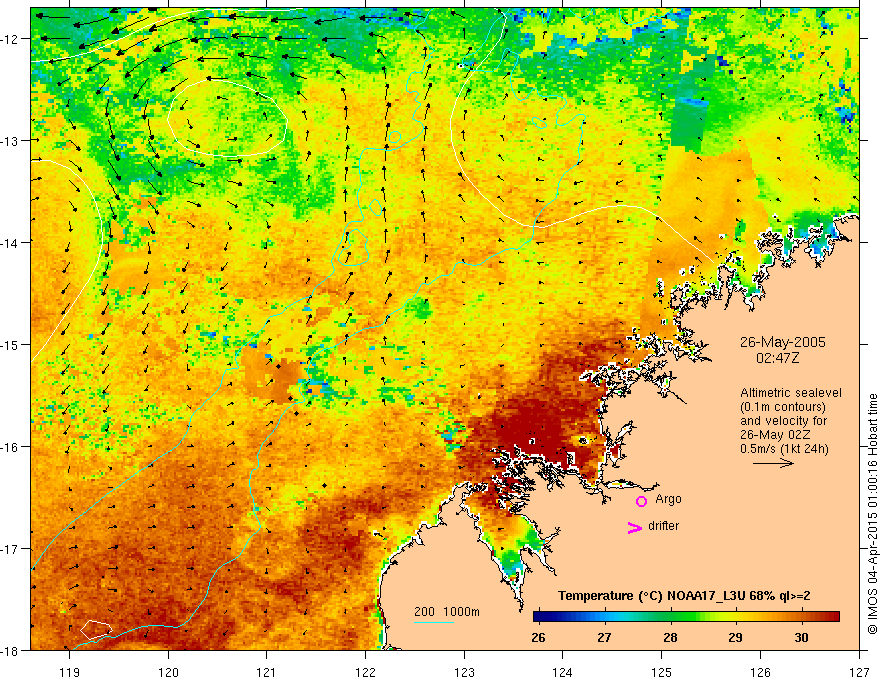Click the '200 1000m' bathymetry label
Viewport: 880px width, 680px height.
tap(447, 612)
